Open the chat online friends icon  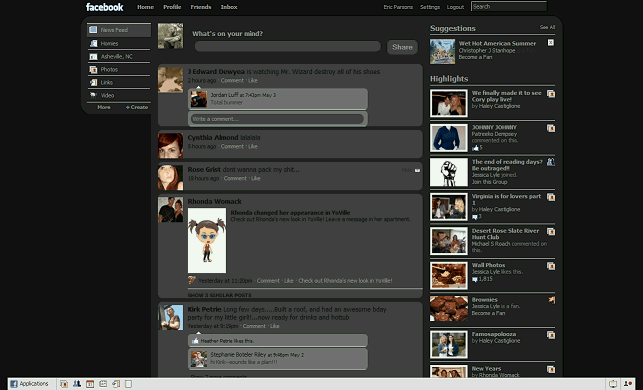[628, 384]
